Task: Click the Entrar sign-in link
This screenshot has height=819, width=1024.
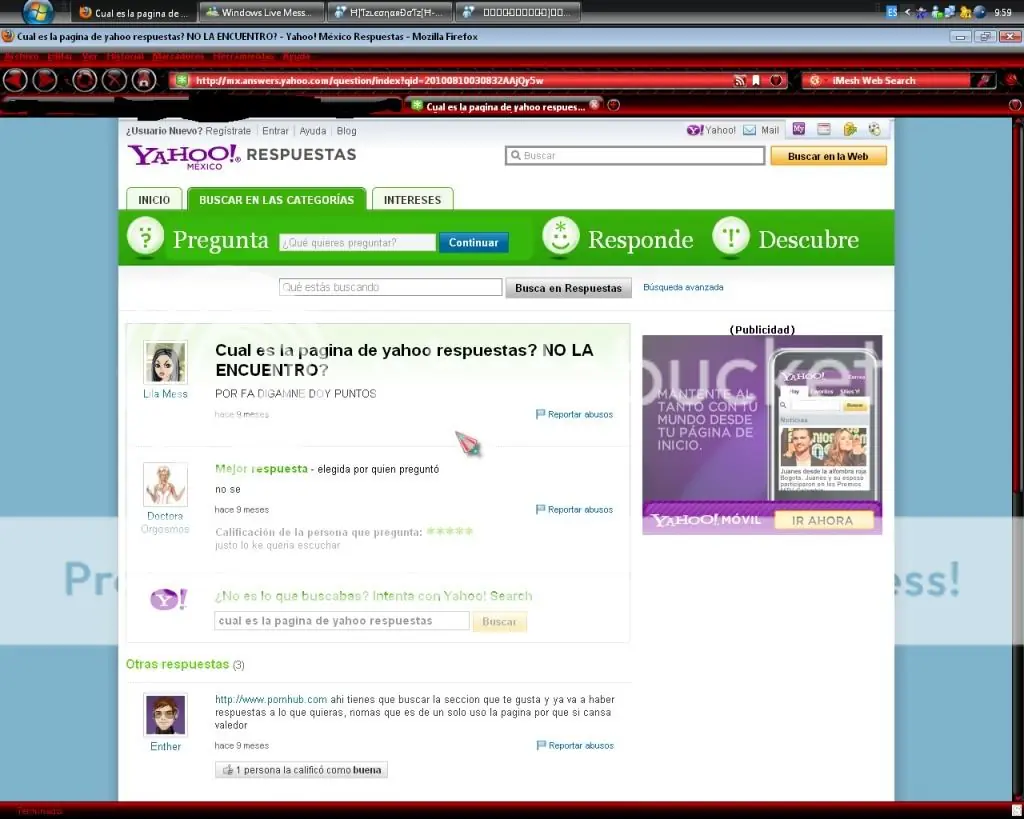Action: click(x=275, y=131)
